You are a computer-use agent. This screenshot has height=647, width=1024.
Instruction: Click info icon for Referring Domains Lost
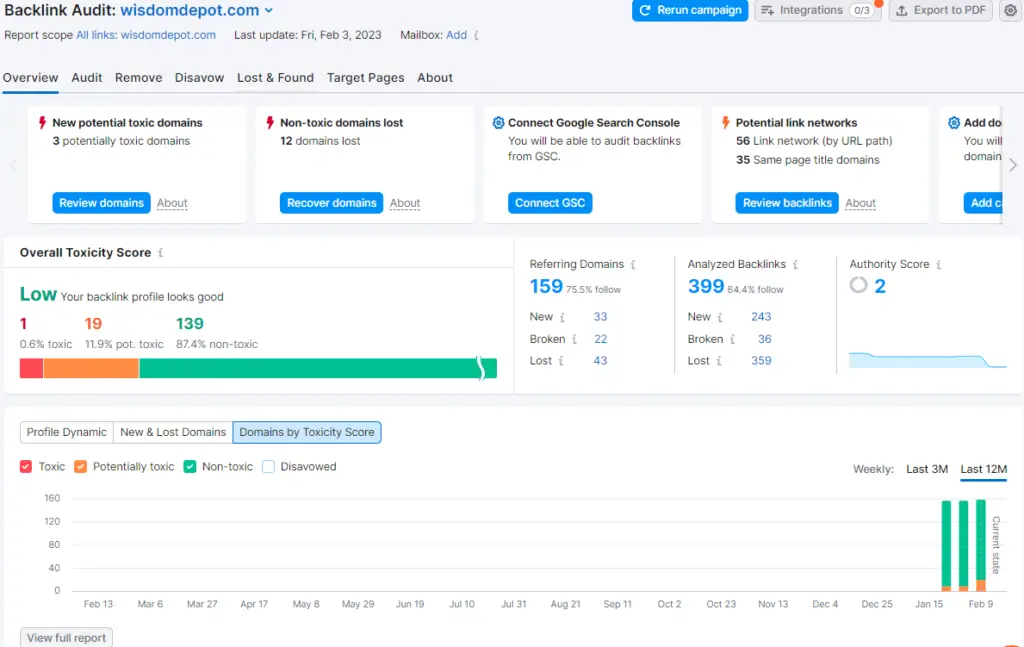click(560, 361)
